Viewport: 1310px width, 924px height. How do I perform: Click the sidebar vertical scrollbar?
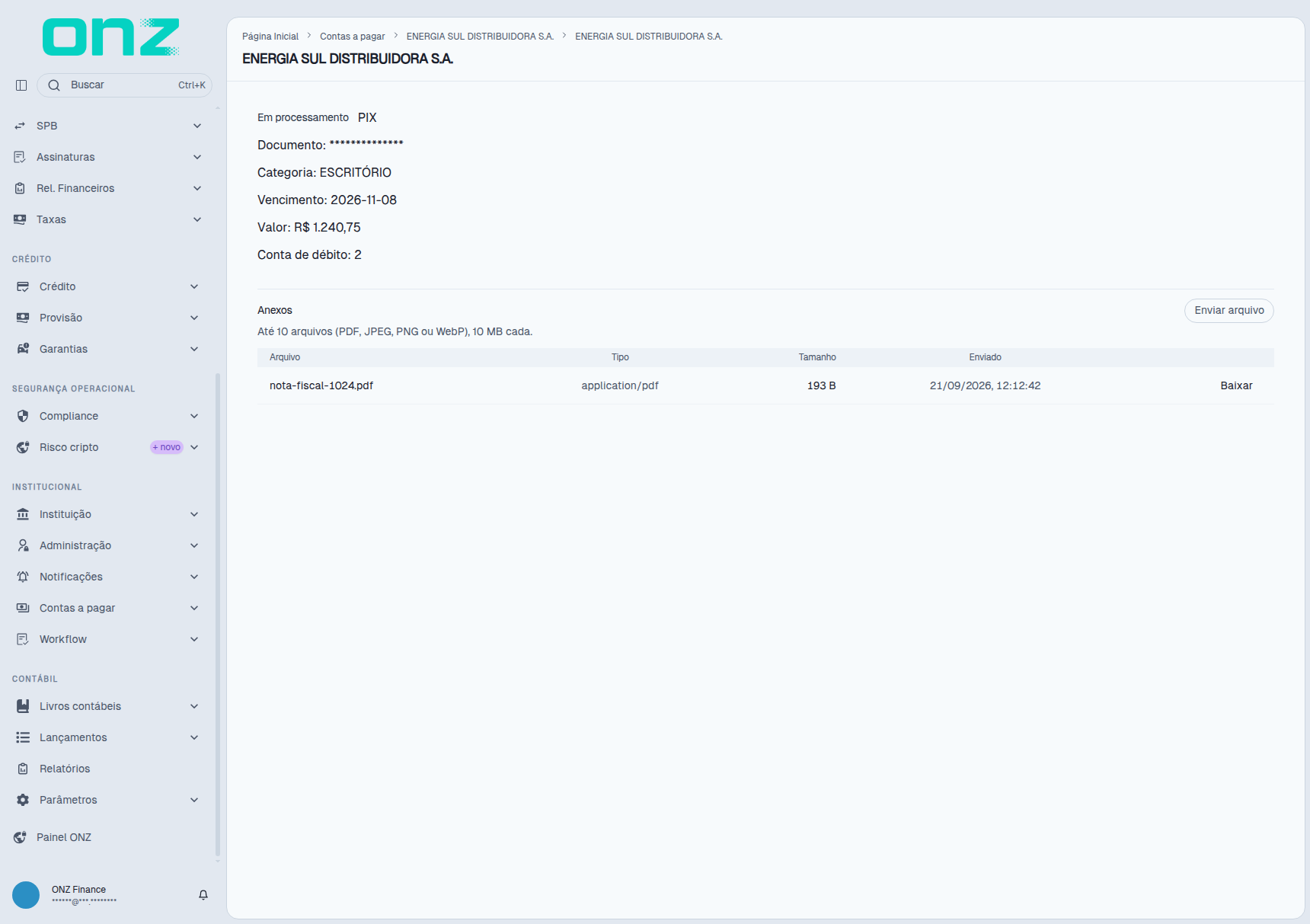(218, 615)
